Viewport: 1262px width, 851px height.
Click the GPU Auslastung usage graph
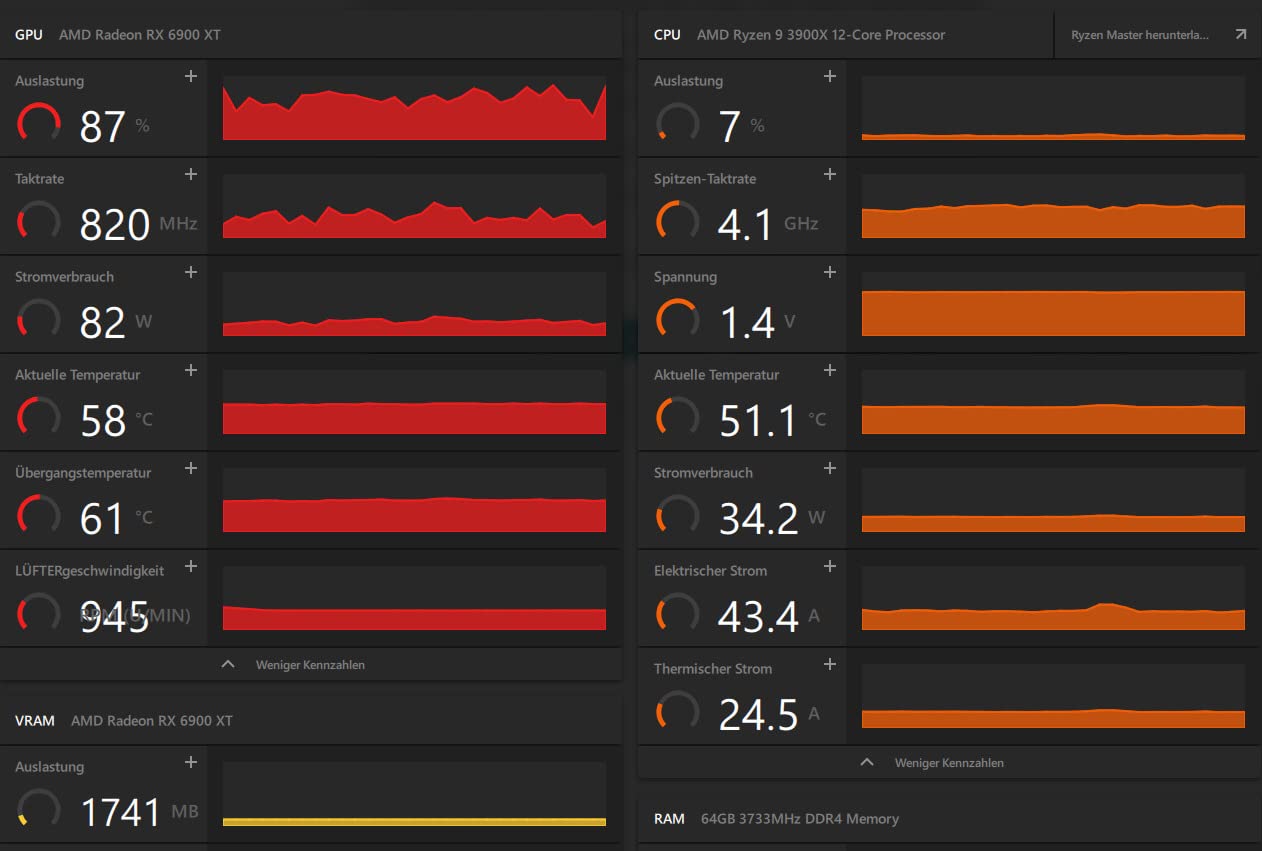click(x=414, y=108)
